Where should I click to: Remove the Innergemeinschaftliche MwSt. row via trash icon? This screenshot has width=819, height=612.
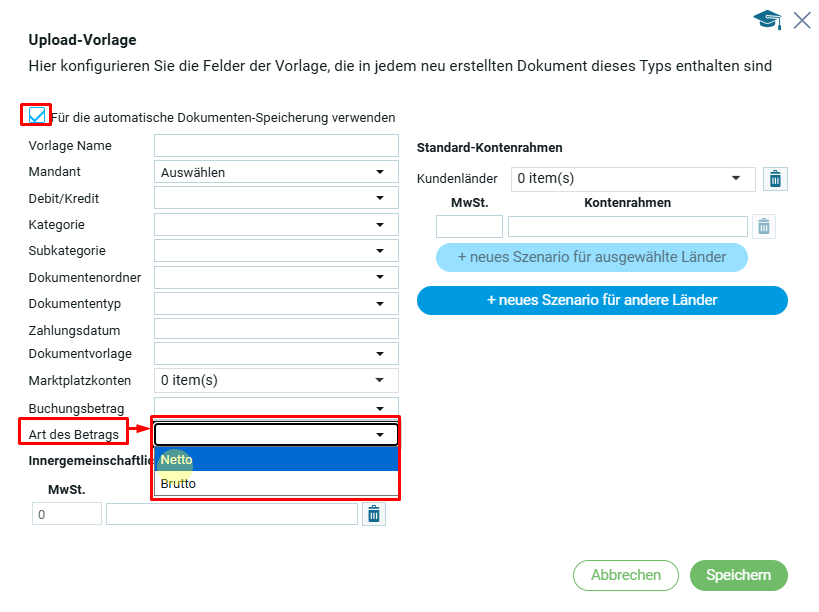point(373,514)
